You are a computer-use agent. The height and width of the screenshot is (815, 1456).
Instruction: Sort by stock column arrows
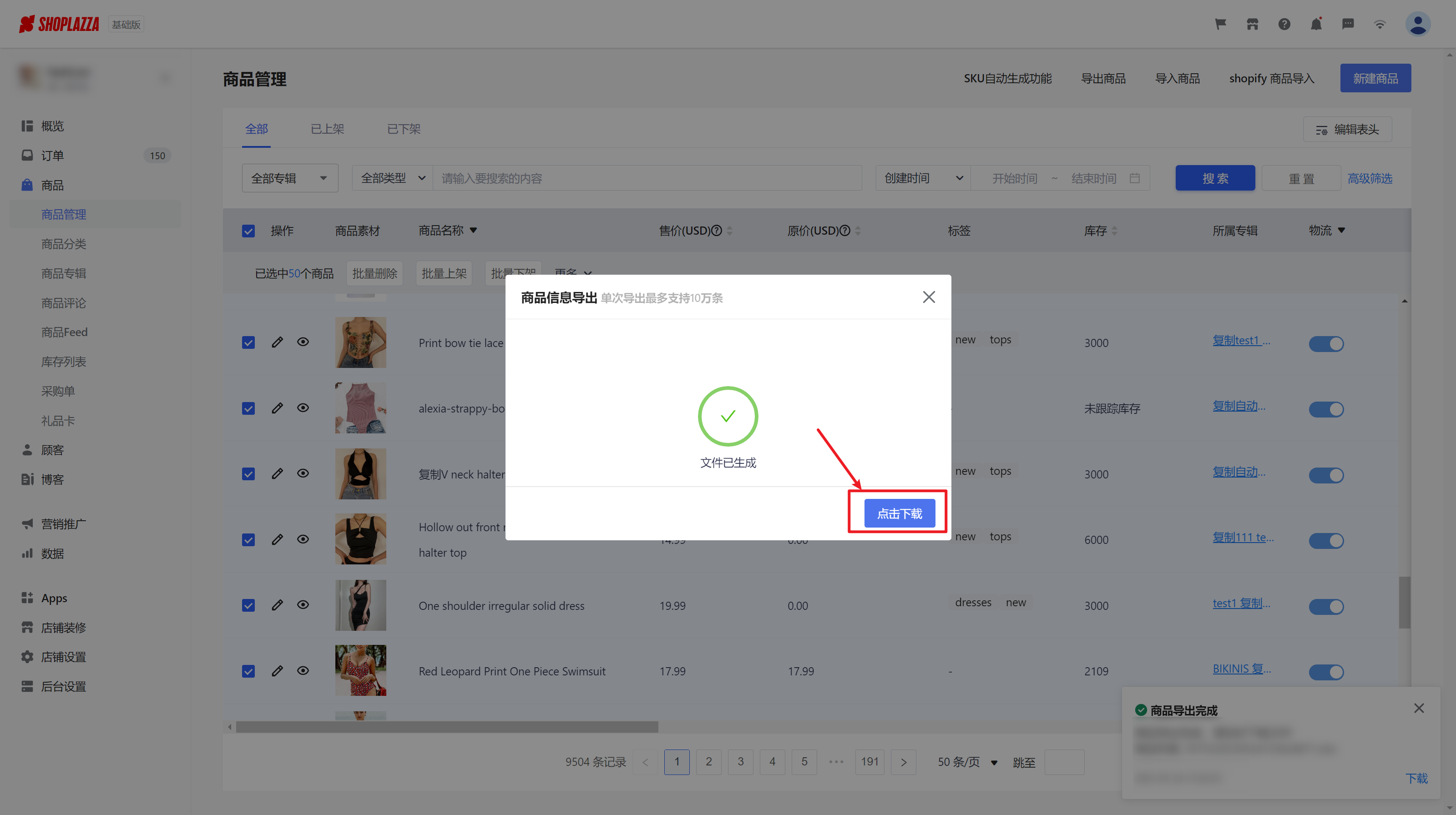tap(1115, 231)
